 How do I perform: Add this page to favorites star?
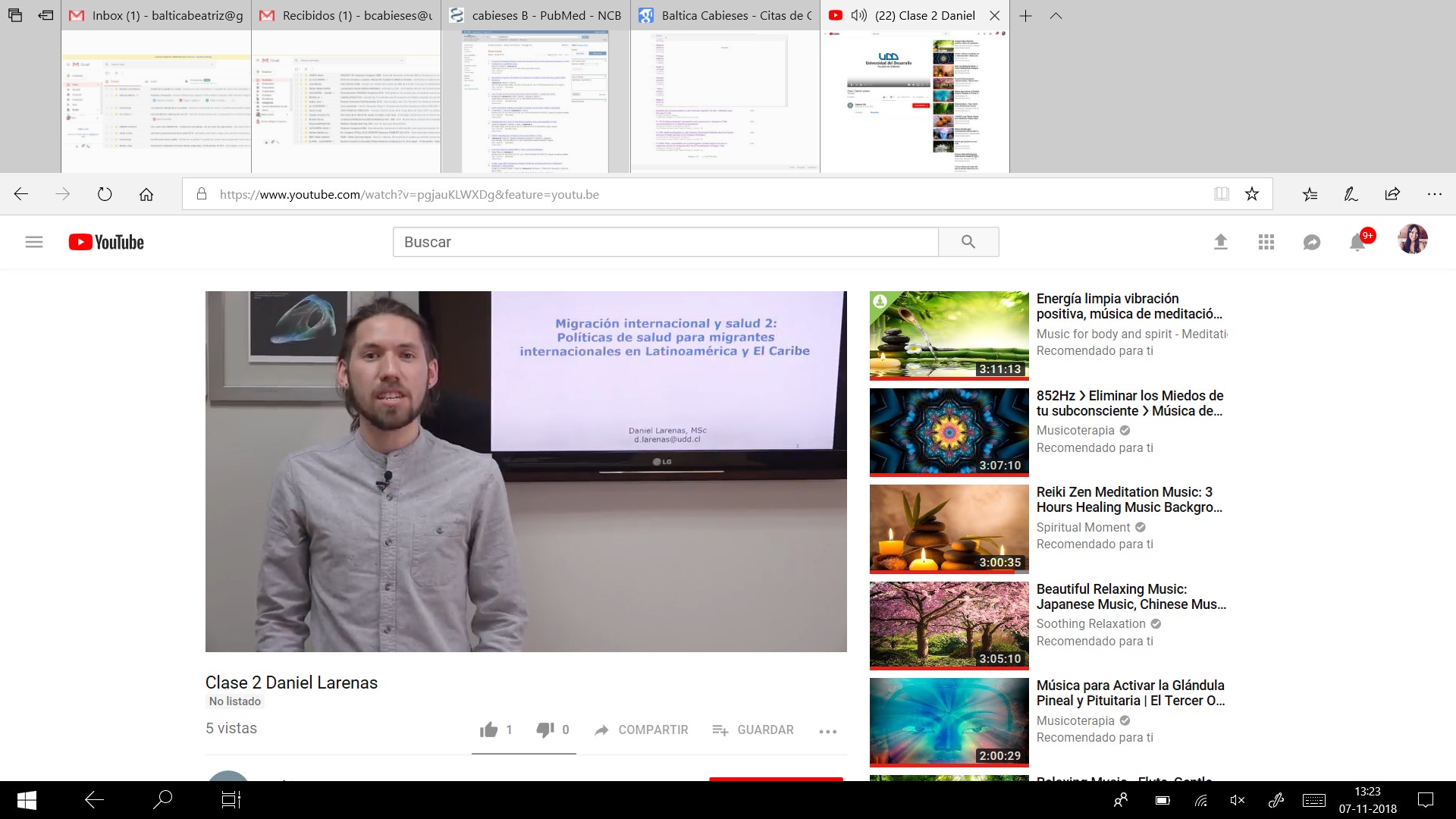pyautogui.click(x=1252, y=194)
